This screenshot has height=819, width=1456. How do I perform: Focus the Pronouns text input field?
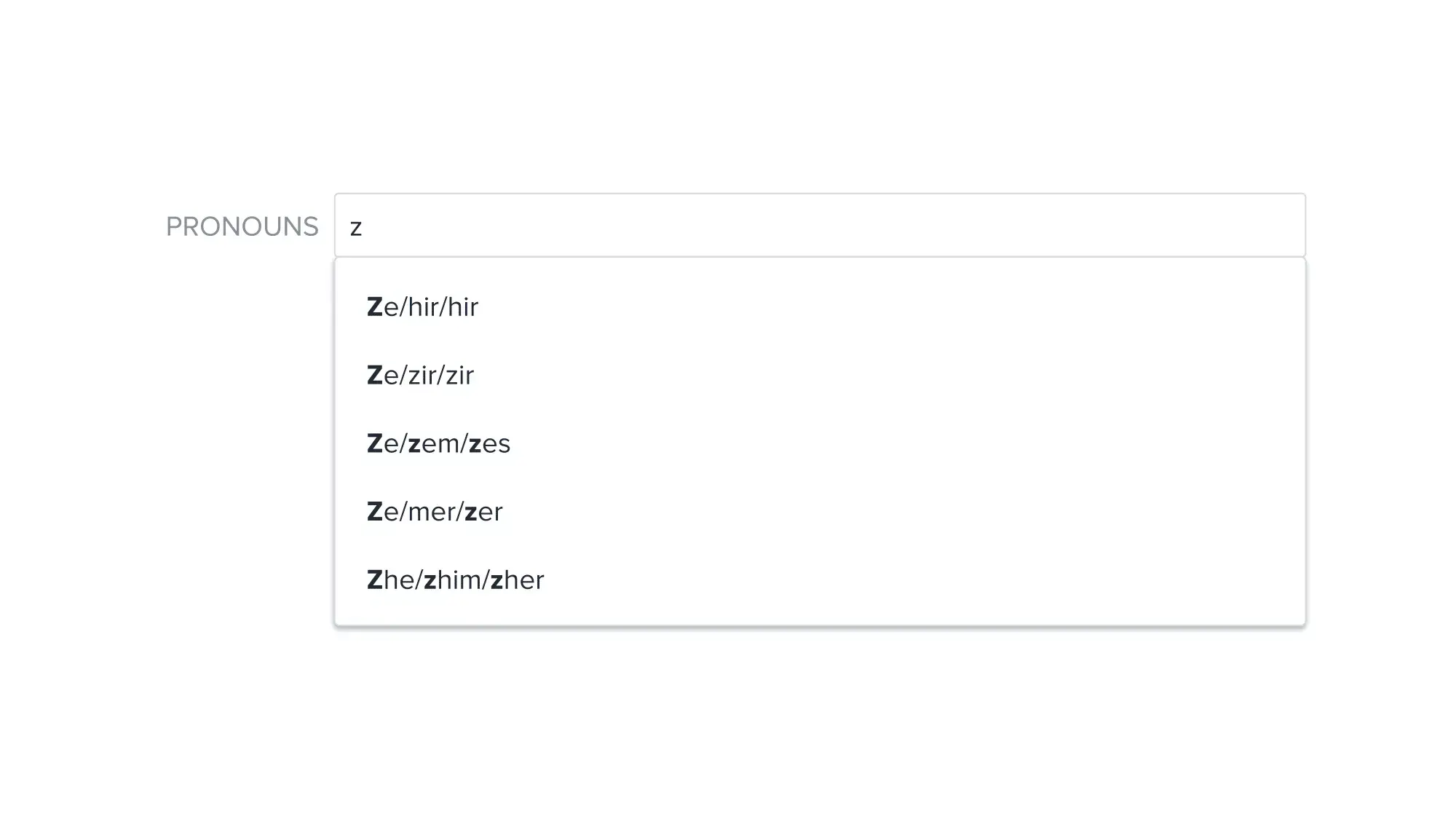point(820,225)
